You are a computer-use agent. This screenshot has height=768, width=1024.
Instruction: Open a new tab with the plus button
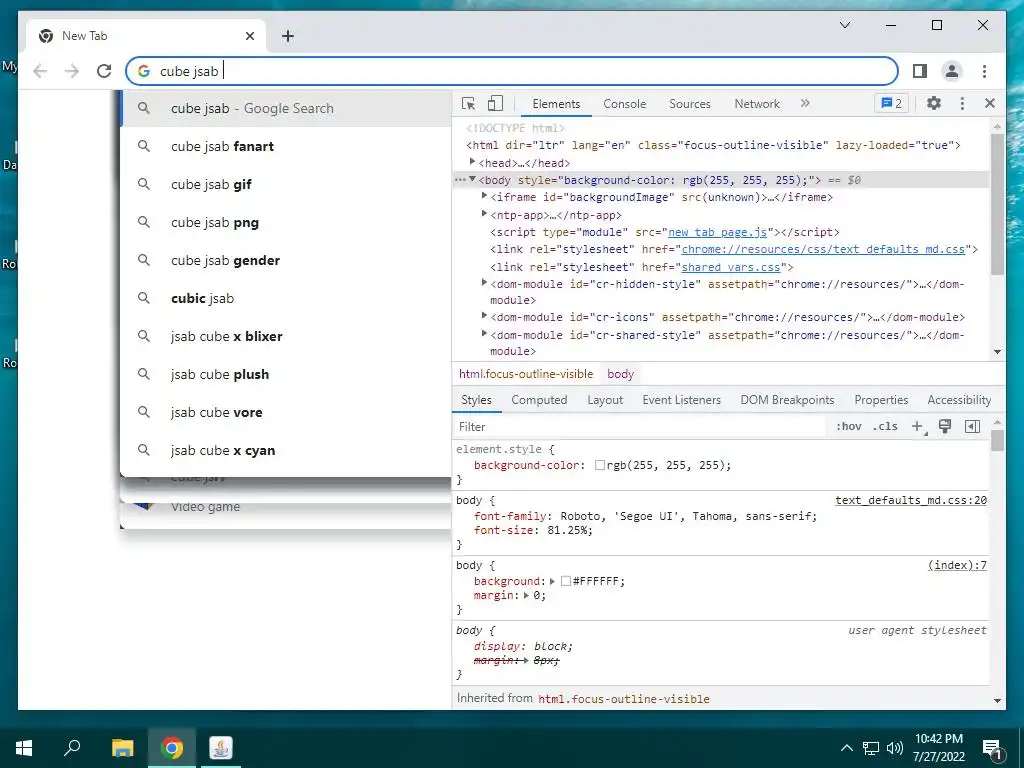pos(288,36)
